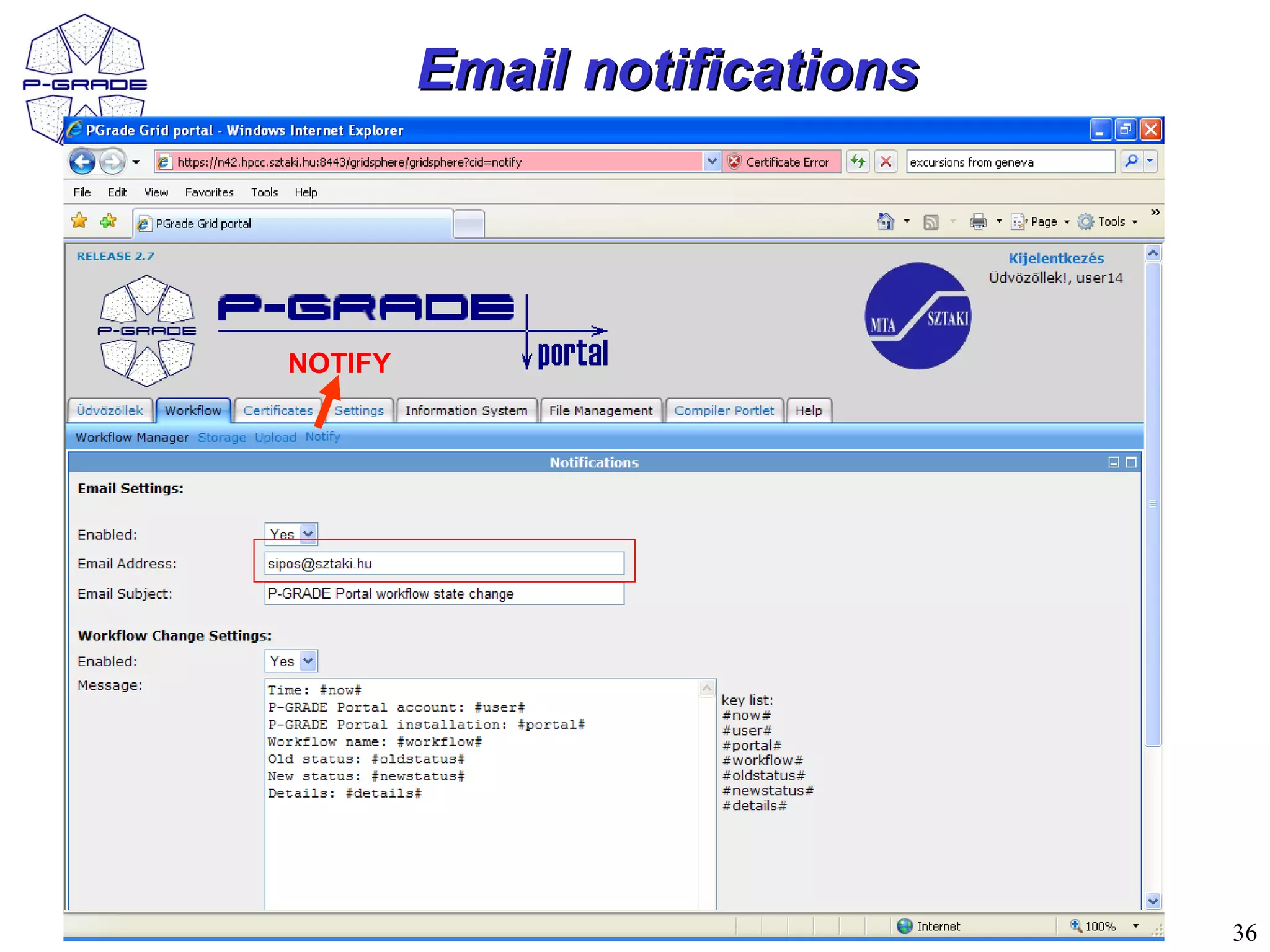This screenshot has height=952, width=1270.
Task: Click the browser Forward arrow button
Action: coord(112,162)
